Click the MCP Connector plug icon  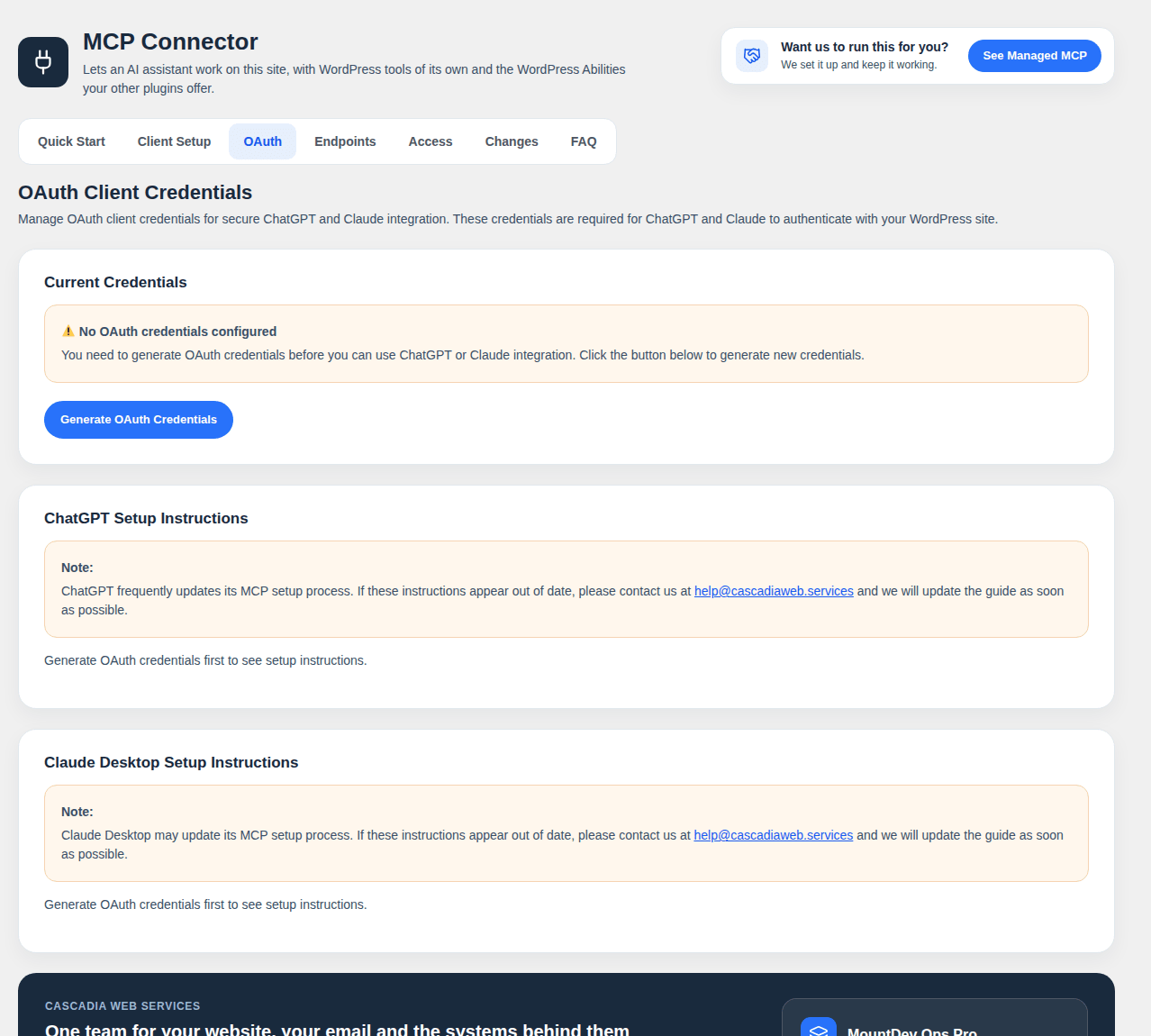click(x=43, y=62)
